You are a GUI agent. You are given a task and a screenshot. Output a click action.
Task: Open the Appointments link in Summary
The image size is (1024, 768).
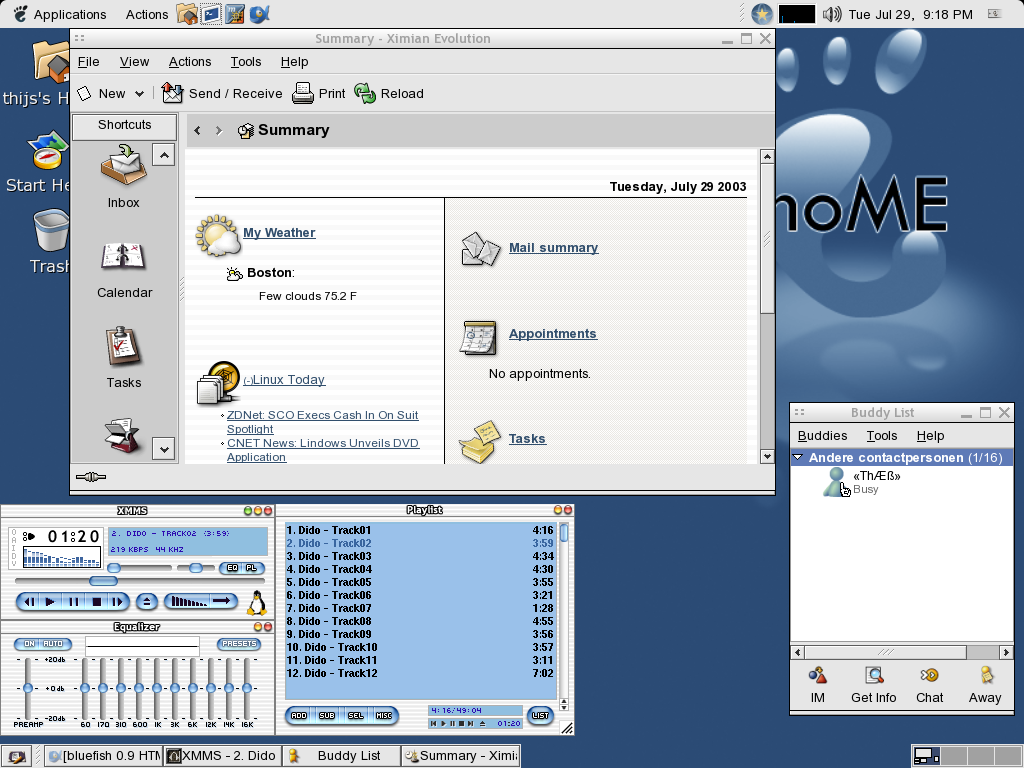coord(553,333)
